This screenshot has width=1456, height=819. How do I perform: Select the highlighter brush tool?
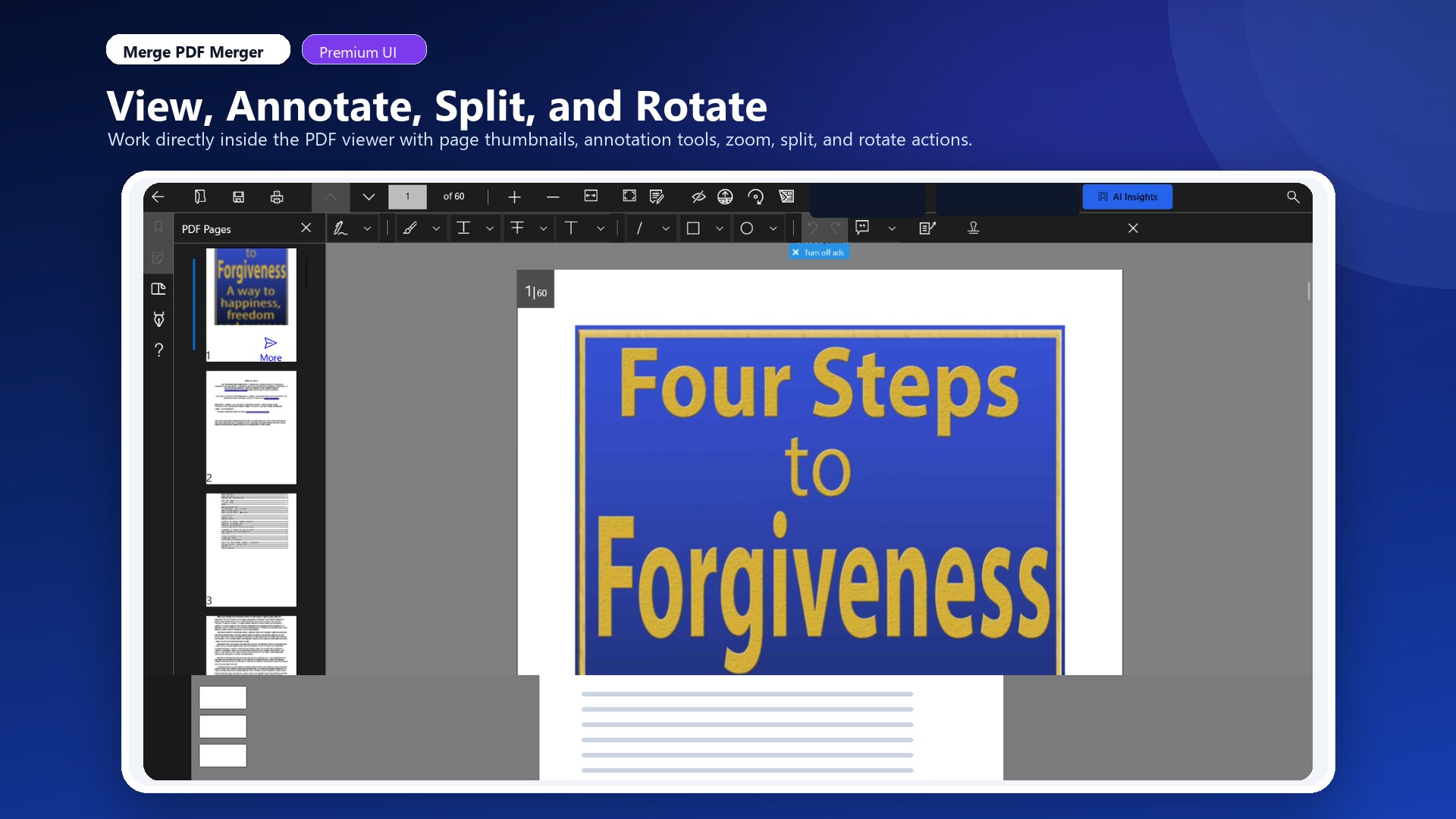tap(410, 228)
